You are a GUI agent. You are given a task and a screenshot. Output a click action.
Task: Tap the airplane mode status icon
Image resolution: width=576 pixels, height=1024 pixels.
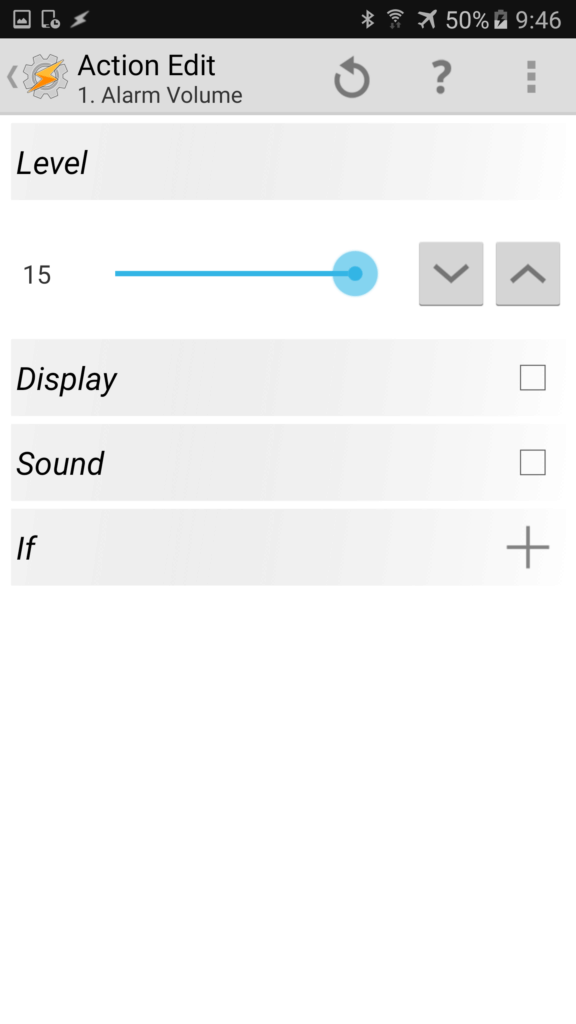click(x=427, y=20)
